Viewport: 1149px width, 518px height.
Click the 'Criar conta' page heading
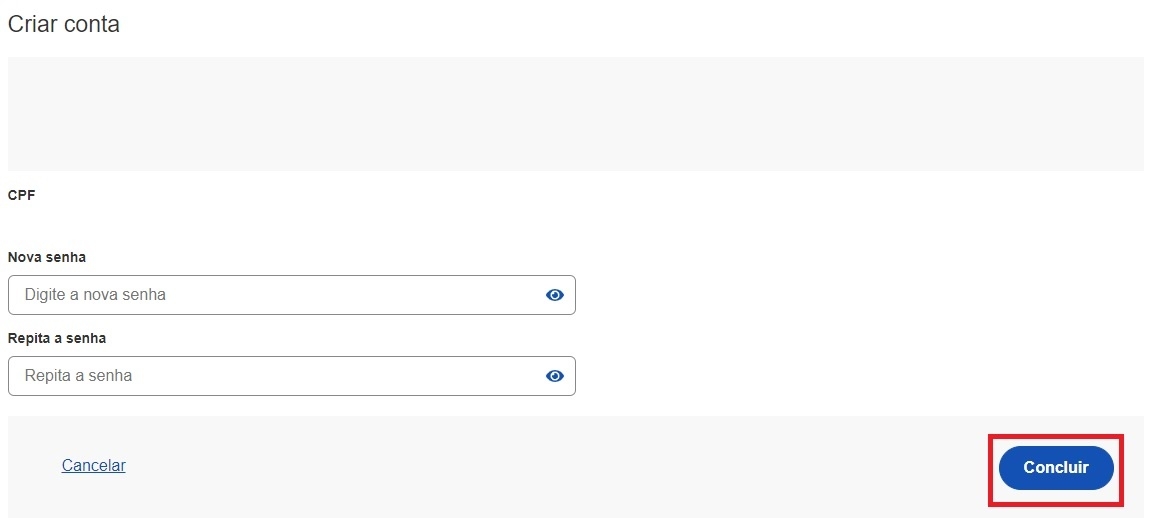64,24
